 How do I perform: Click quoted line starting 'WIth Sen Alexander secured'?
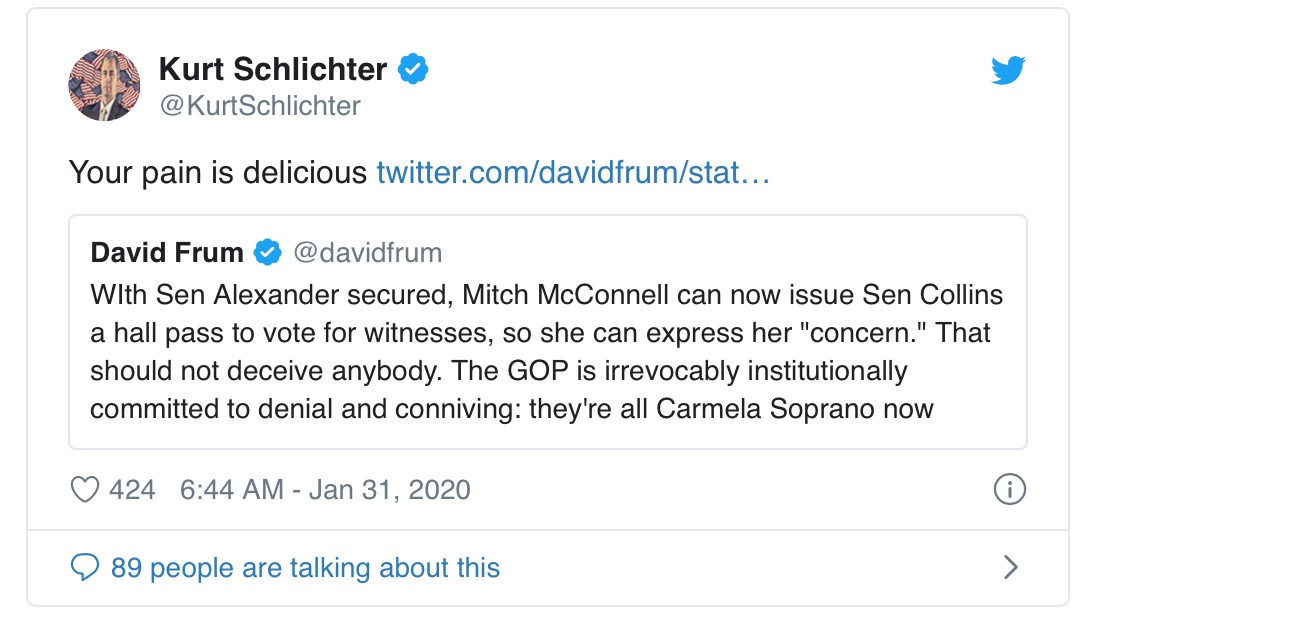pos(546,295)
